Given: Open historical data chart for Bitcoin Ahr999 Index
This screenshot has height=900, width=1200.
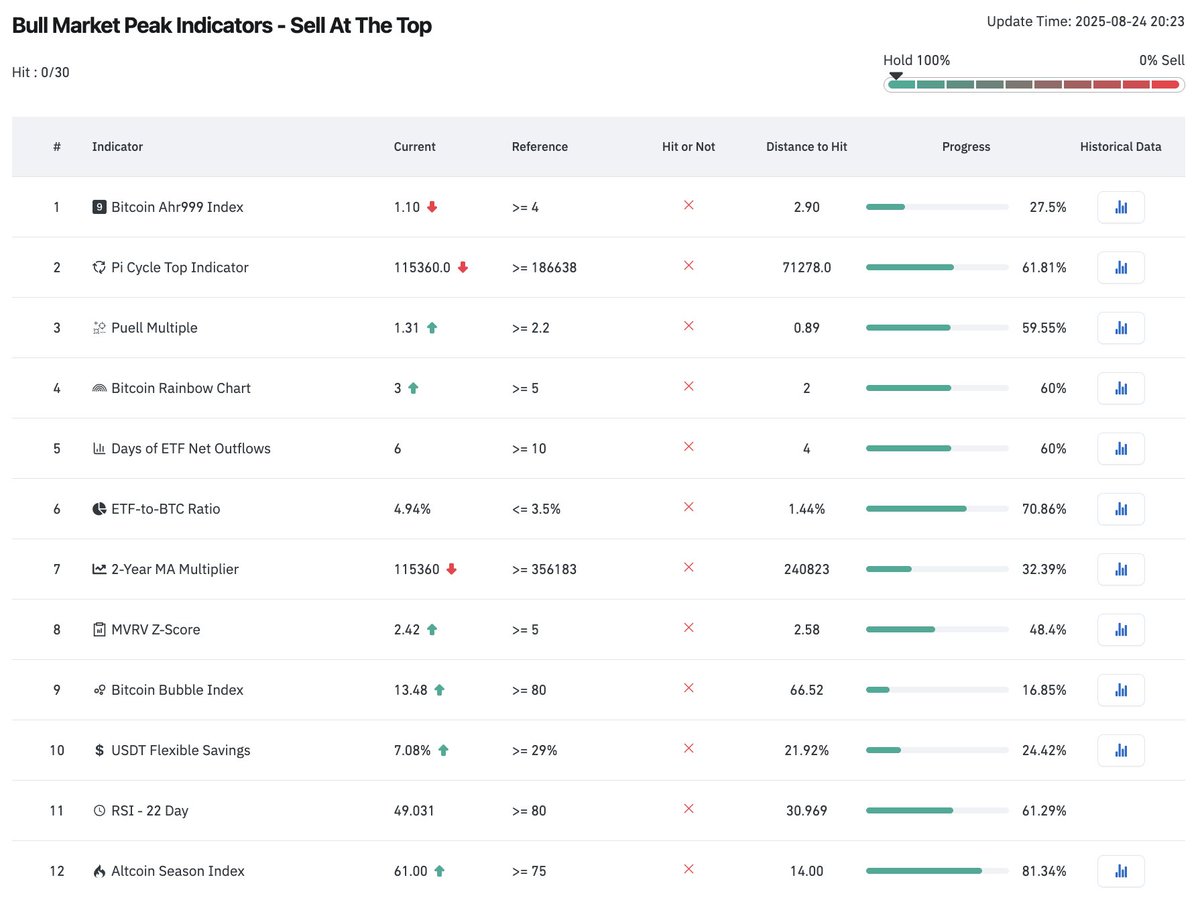Looking at the screenshot, I should point(1121,207).
